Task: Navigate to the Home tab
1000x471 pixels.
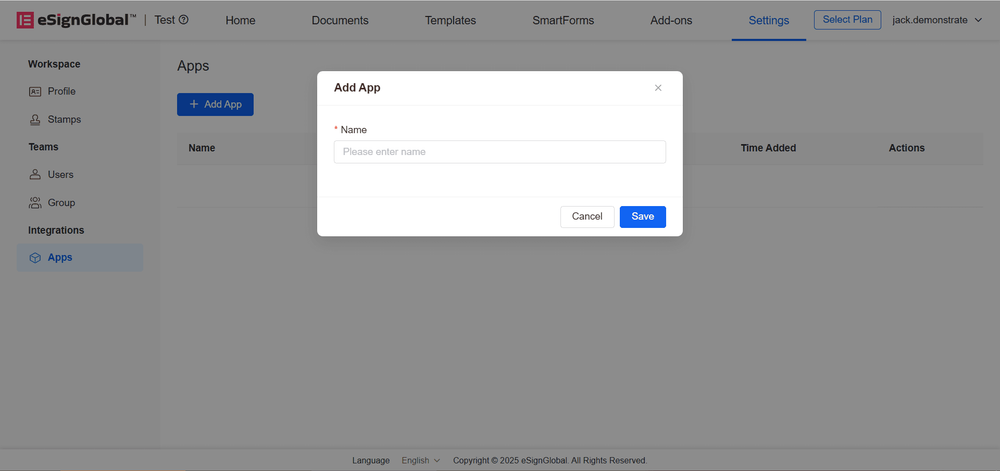Action: (x=240, y=20)
